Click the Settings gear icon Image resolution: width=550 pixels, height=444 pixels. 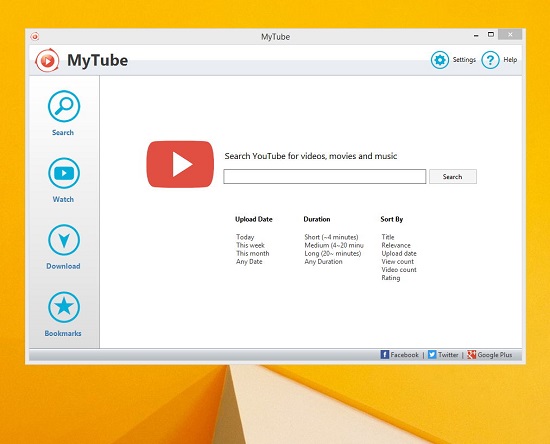click(440, 60)
